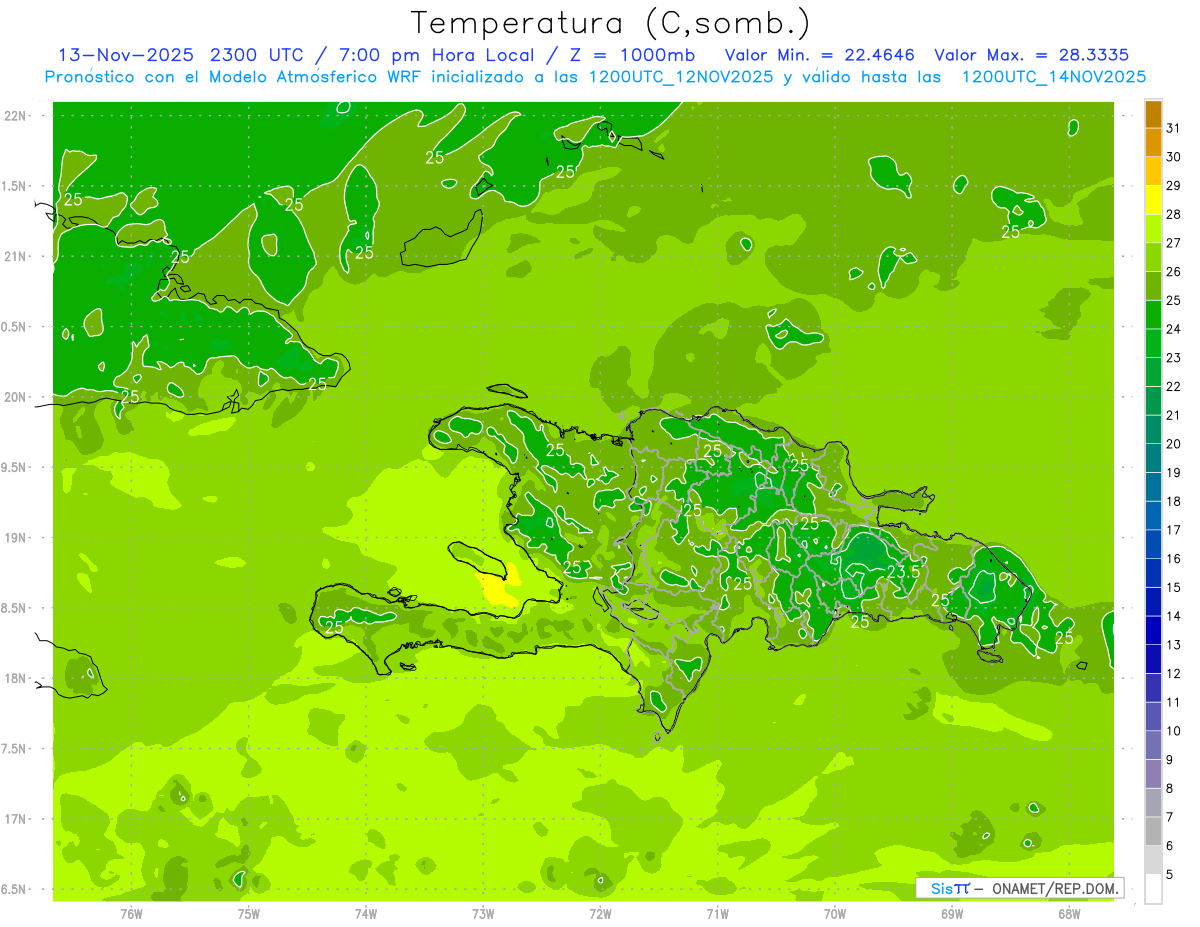Image resolution: width=1200 pixels, height=927 pixels.
Task: Pick the yellow legend swatch between 28 and 29
Action: [1153, 200]
